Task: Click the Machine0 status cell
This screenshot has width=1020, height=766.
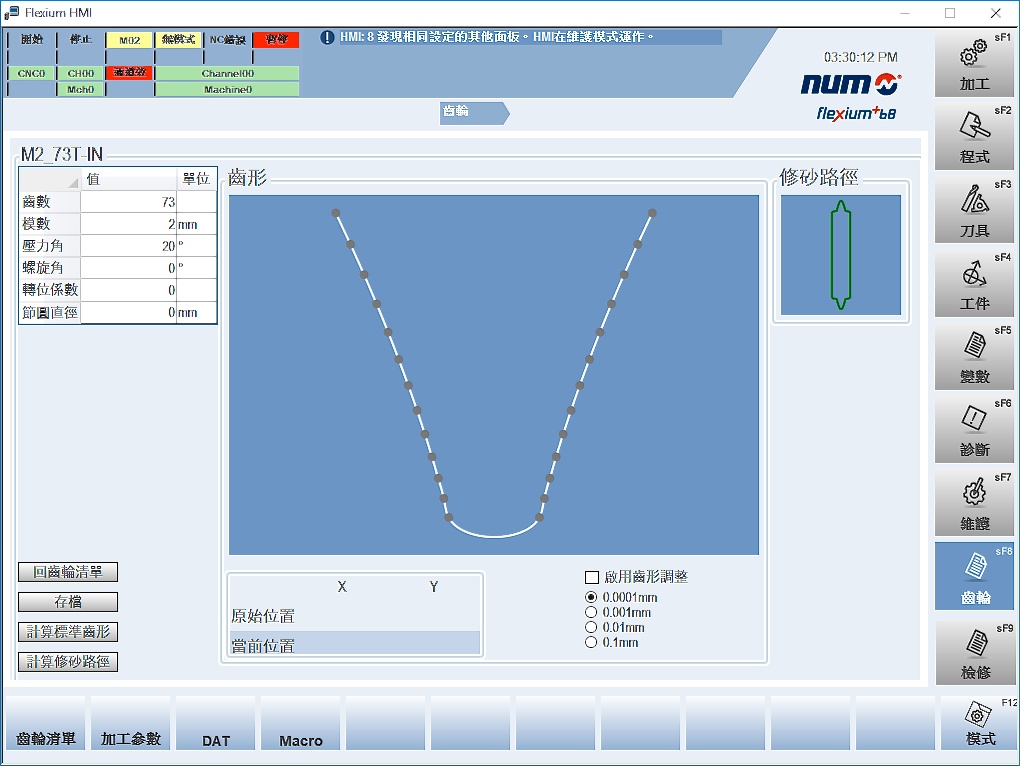Action: pos(227,89)
